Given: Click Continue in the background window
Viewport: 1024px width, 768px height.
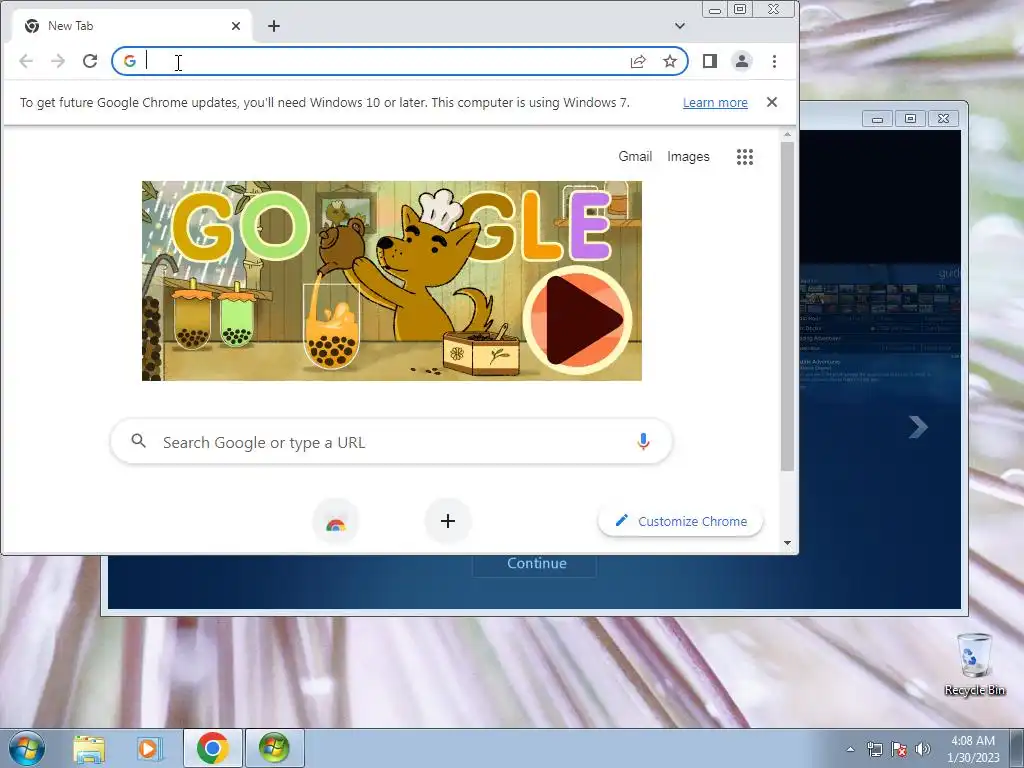Looking at the screenshot, I should [537, 564].
